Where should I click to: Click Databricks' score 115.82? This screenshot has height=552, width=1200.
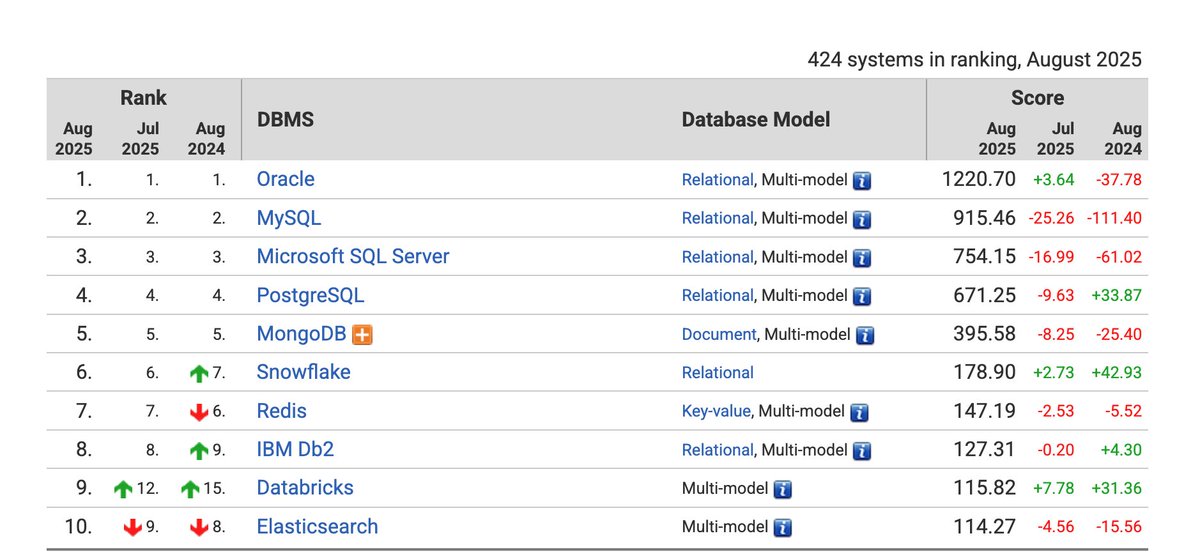click(984, 488)
